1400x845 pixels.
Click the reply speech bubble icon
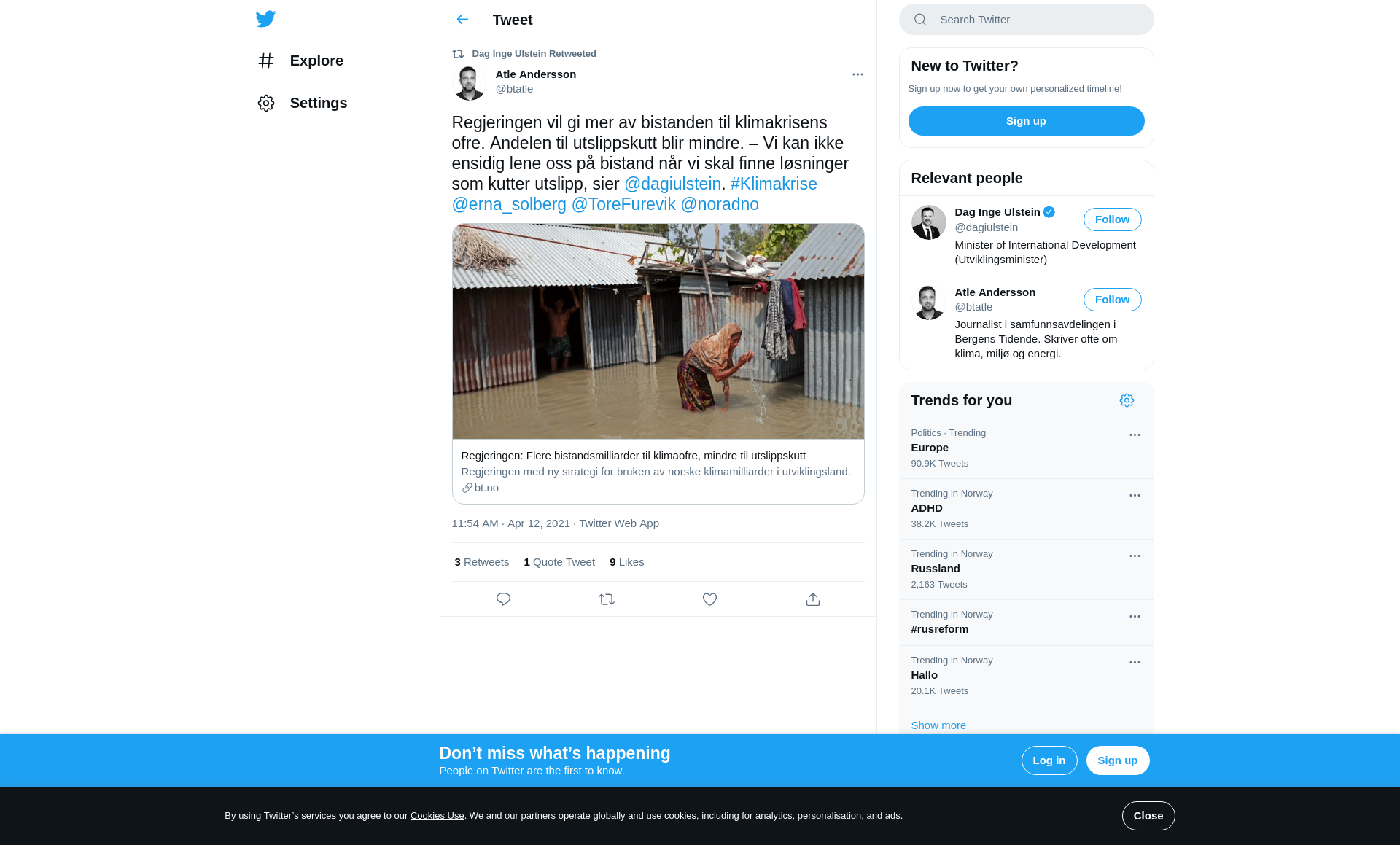[503, 599]
